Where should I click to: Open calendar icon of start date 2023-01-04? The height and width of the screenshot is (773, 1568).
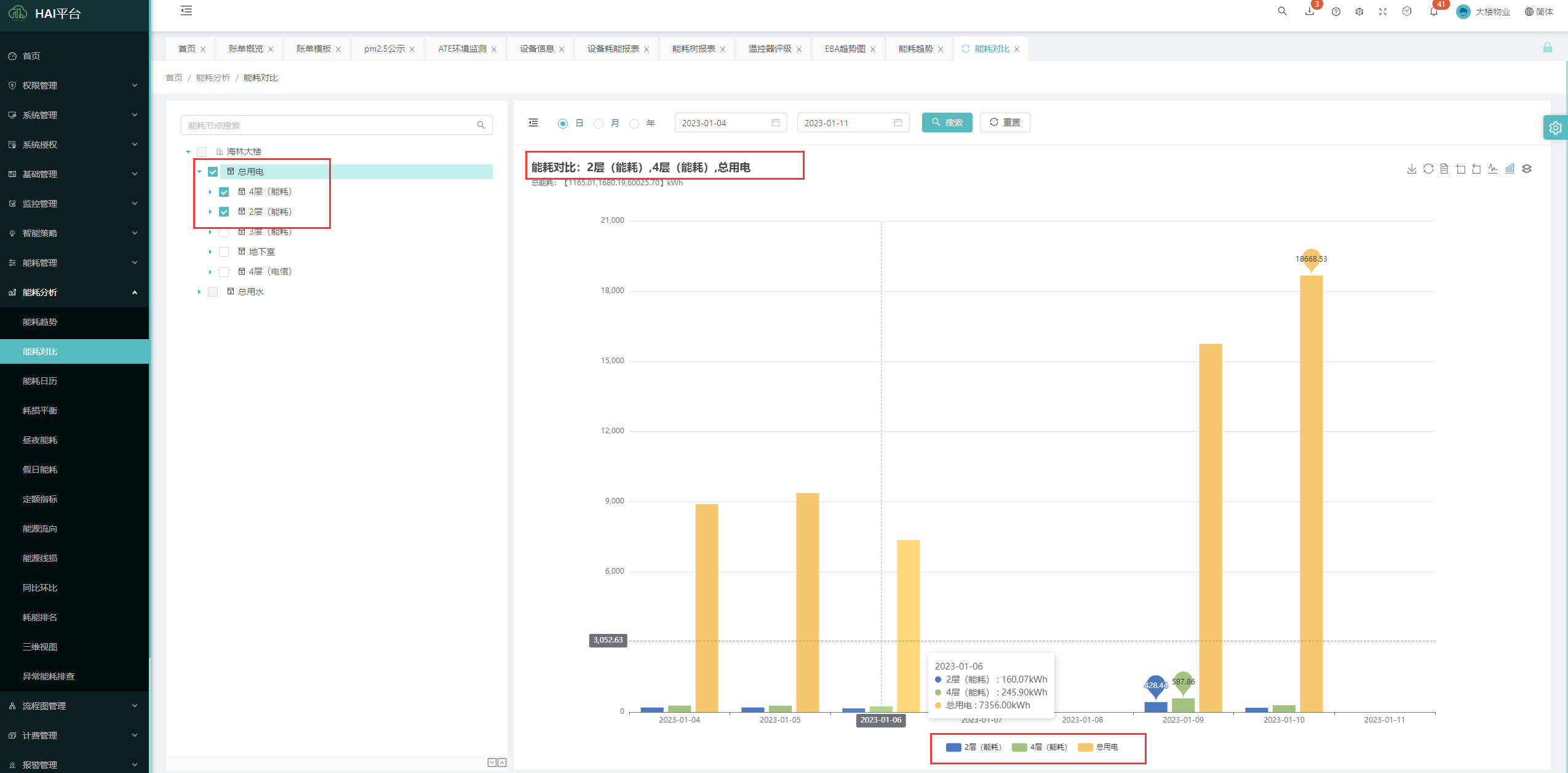coord(776,123)
